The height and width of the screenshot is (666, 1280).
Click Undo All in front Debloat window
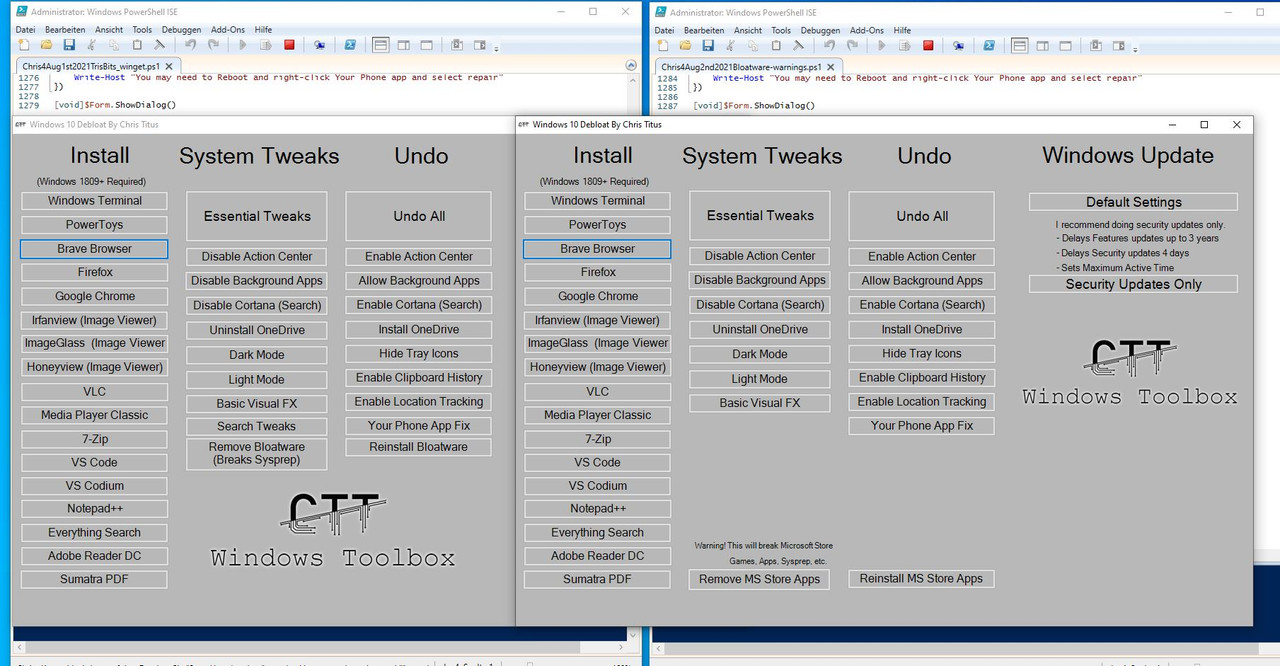tap(922, 216)
